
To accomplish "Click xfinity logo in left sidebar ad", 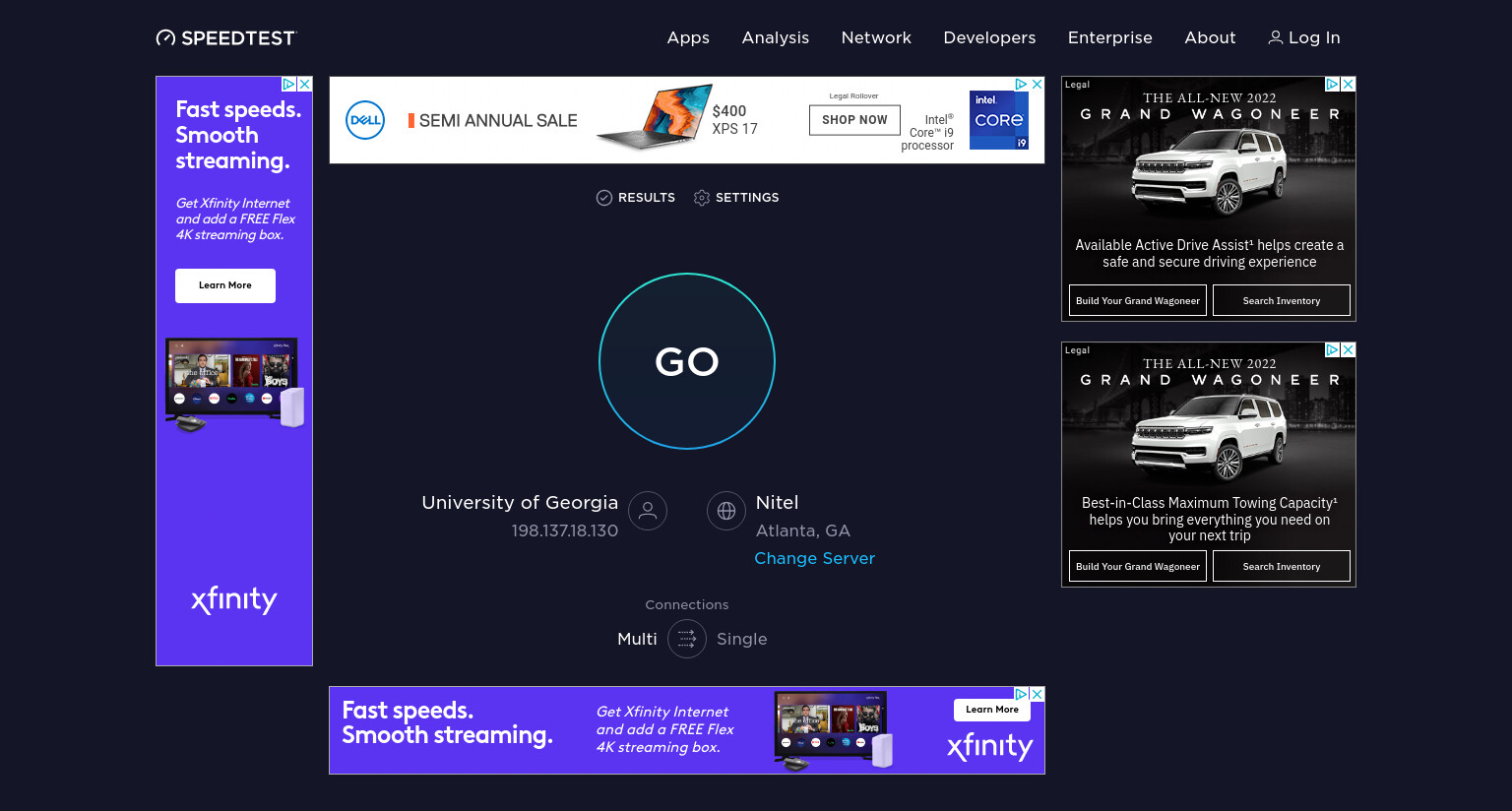I will 234,599.
